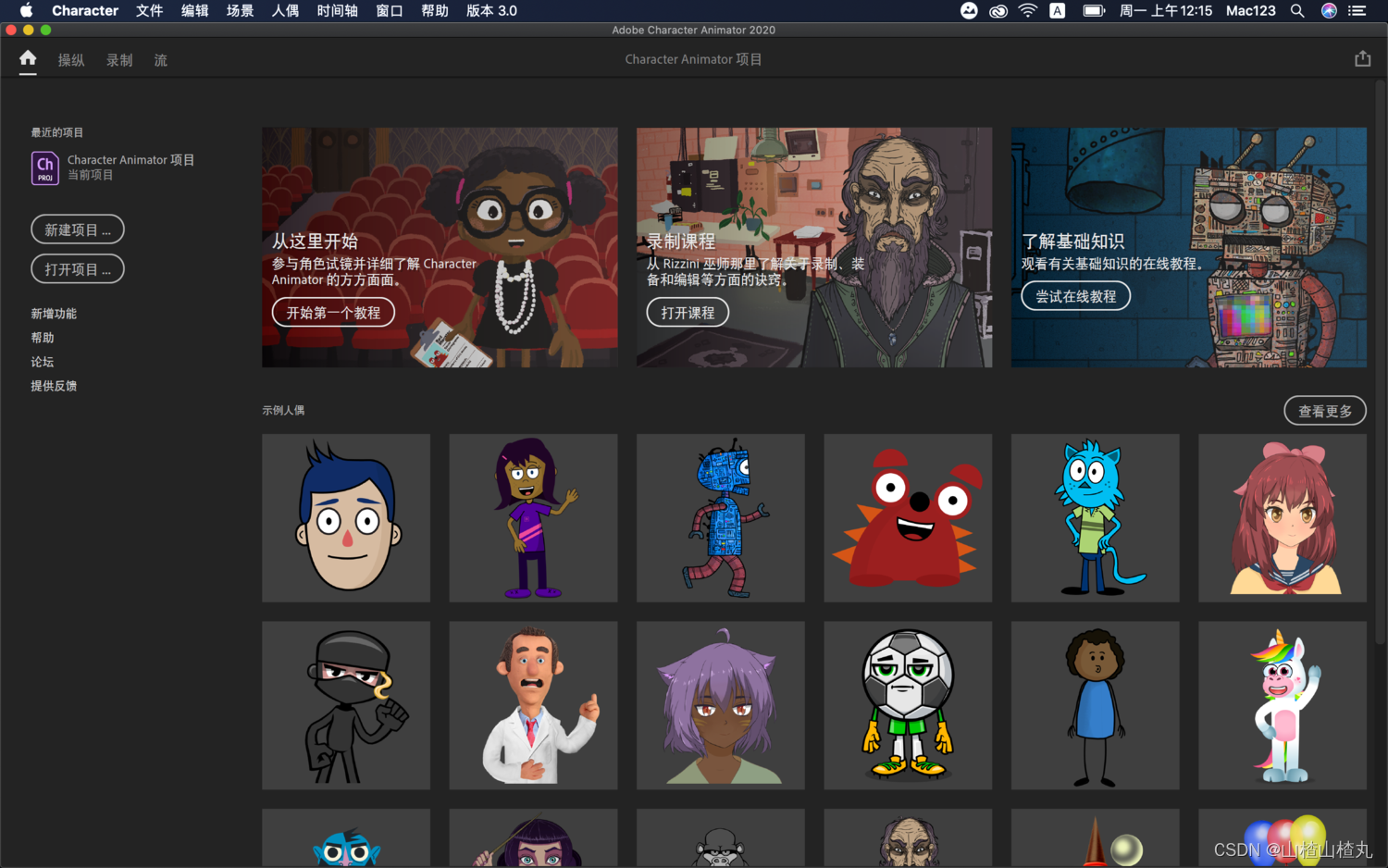Click the 打开课程 button
The height and width of the screenshot is (868, 1388).
tap(688, 313)
